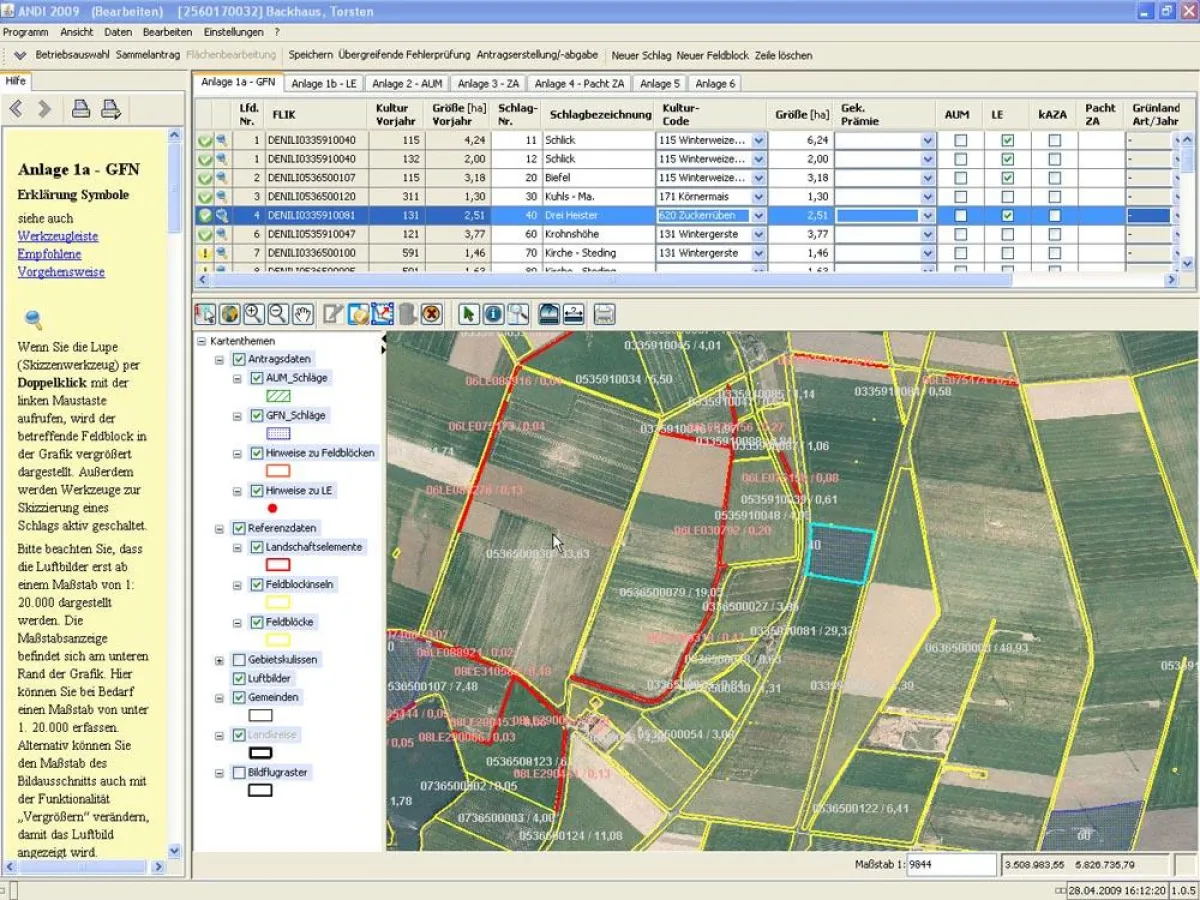
Task: Activate the pan hand tool
Action: (303, 314)
